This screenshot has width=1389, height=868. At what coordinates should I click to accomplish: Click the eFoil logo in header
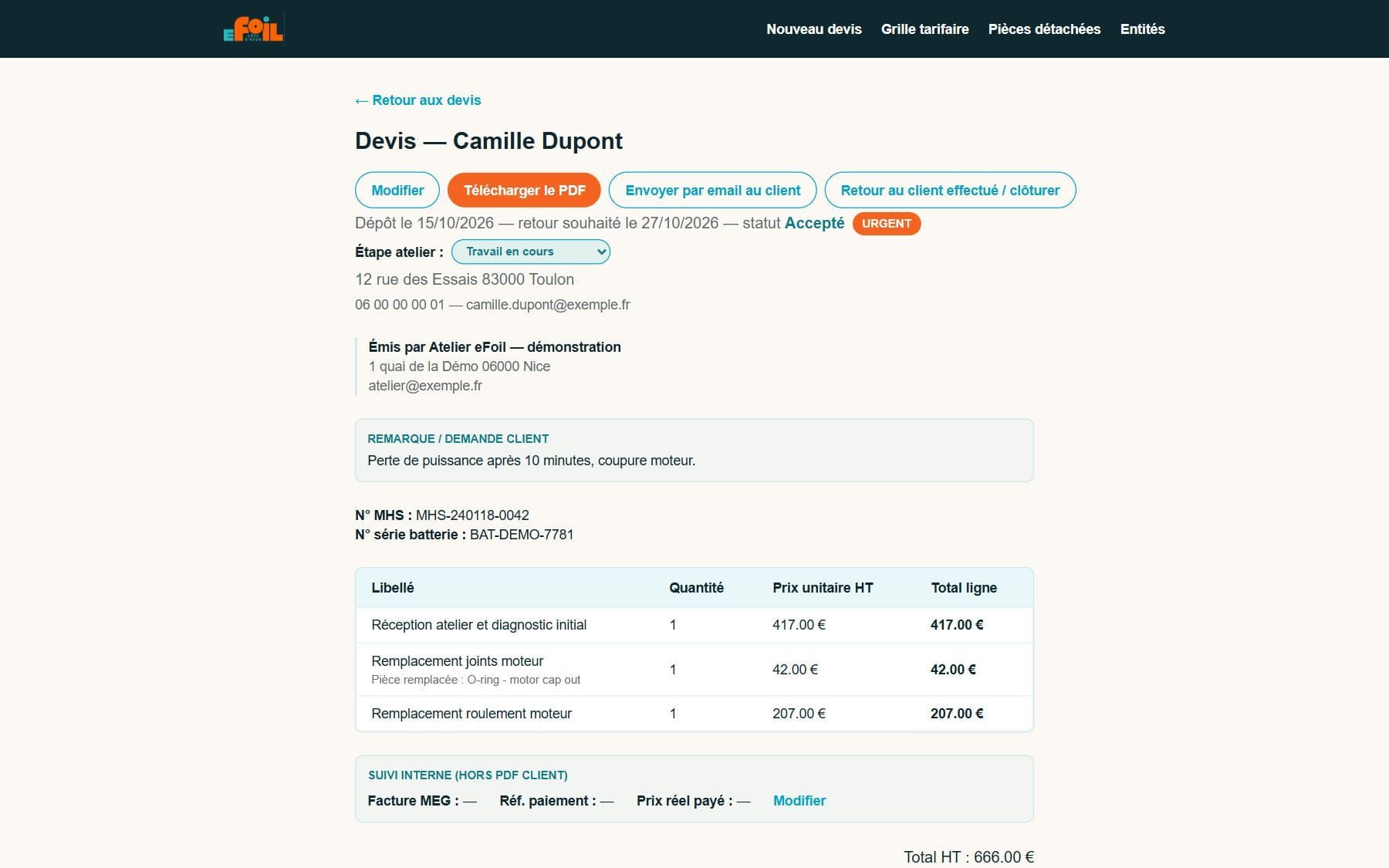coord(253,29)
